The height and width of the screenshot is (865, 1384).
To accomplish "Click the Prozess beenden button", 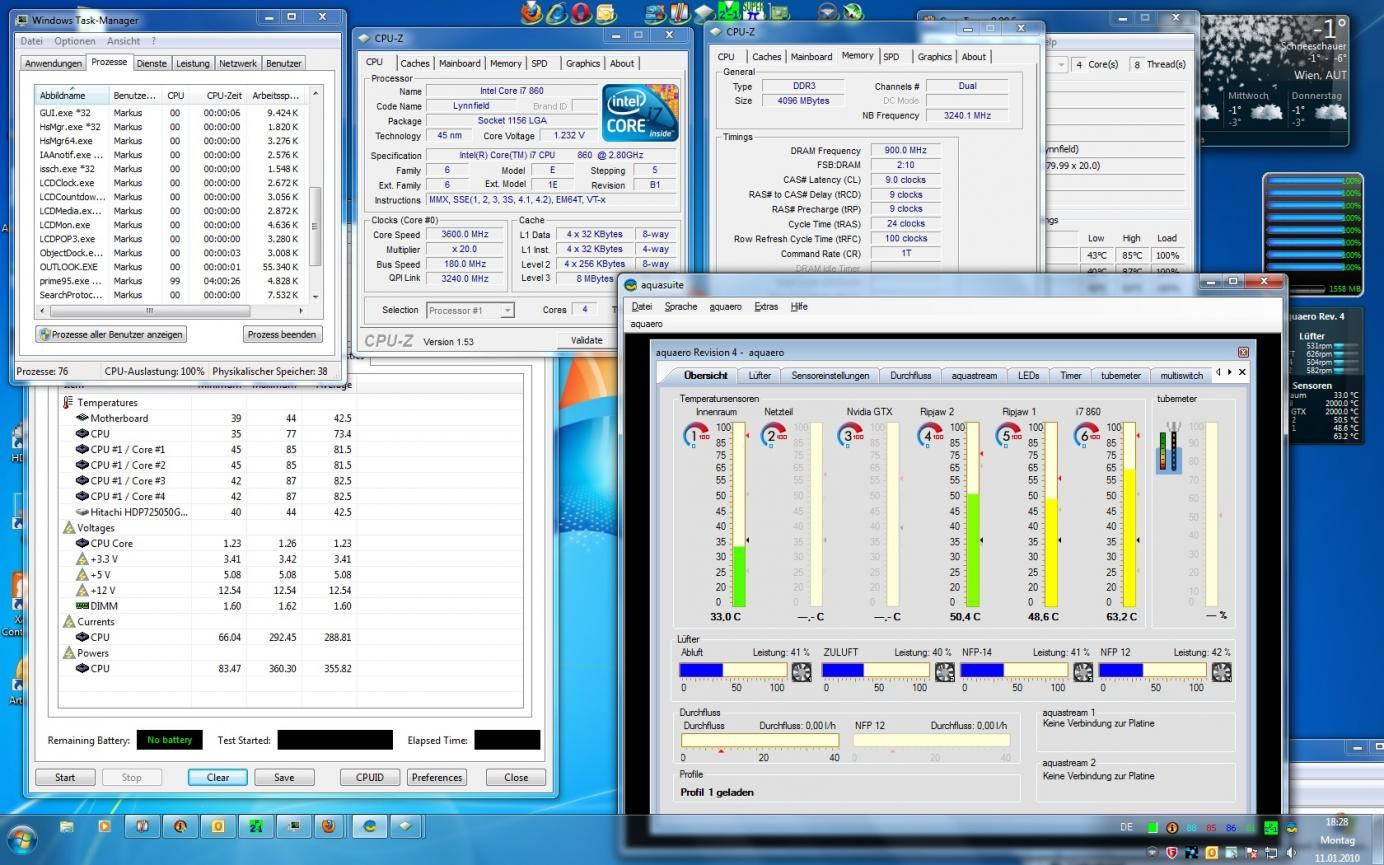I will [282, 334].
